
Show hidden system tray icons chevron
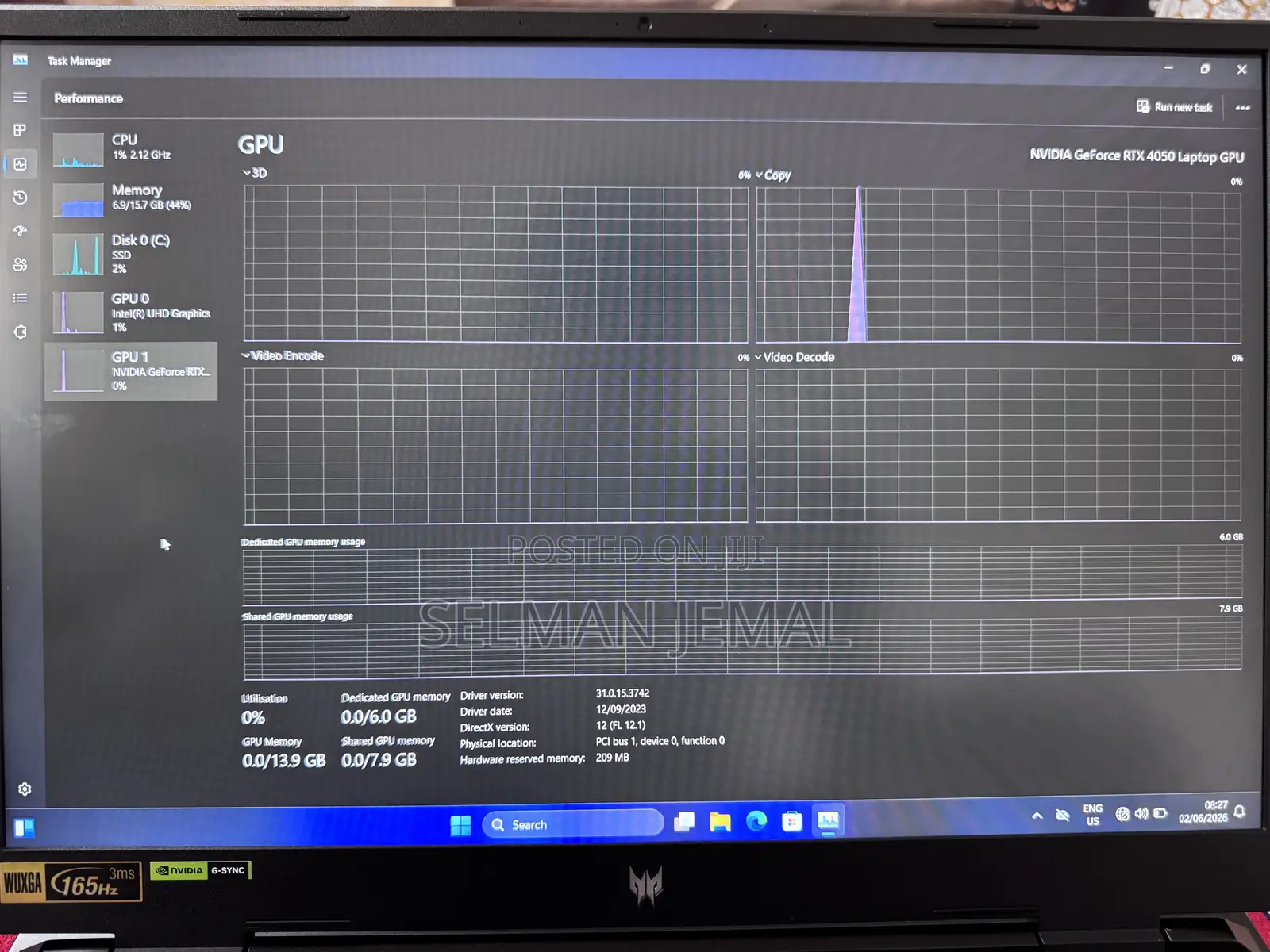(1037, 816)
